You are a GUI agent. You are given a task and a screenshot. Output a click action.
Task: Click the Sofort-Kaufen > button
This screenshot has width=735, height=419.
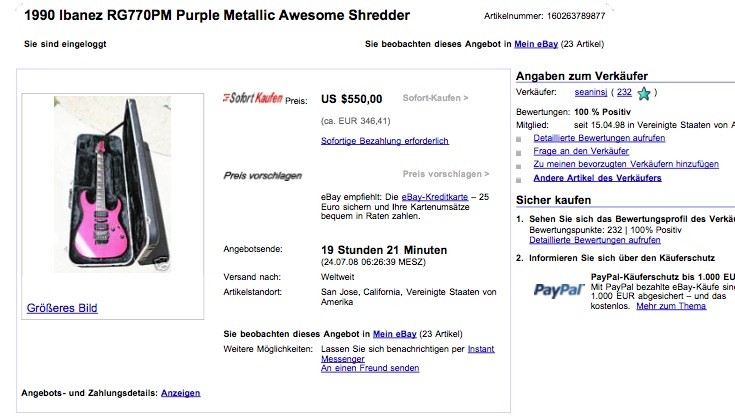coord(435,98)
